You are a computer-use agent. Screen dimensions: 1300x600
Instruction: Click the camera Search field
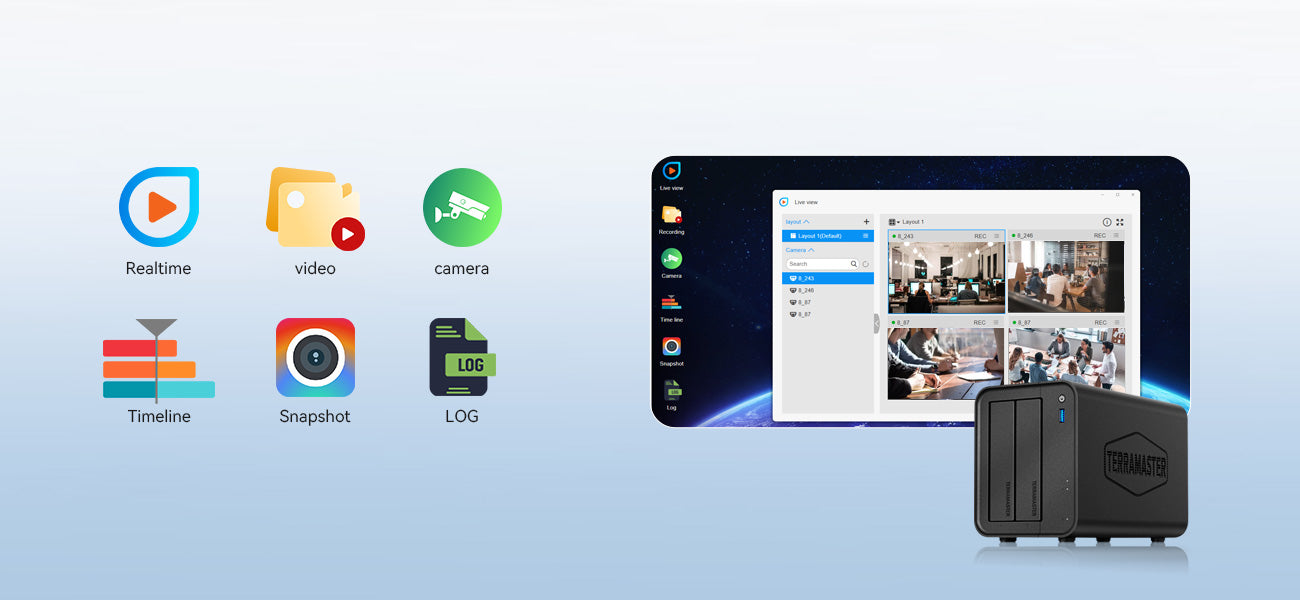tap(818, 264)
